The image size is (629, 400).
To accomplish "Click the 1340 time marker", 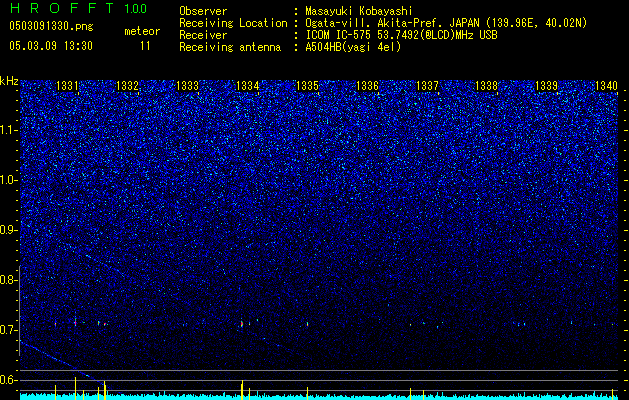I will pos(606,85).
